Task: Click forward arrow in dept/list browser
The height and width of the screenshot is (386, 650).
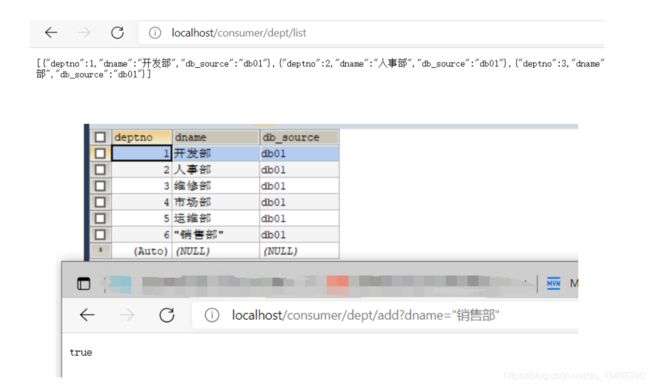Action: tap(84, 32)
